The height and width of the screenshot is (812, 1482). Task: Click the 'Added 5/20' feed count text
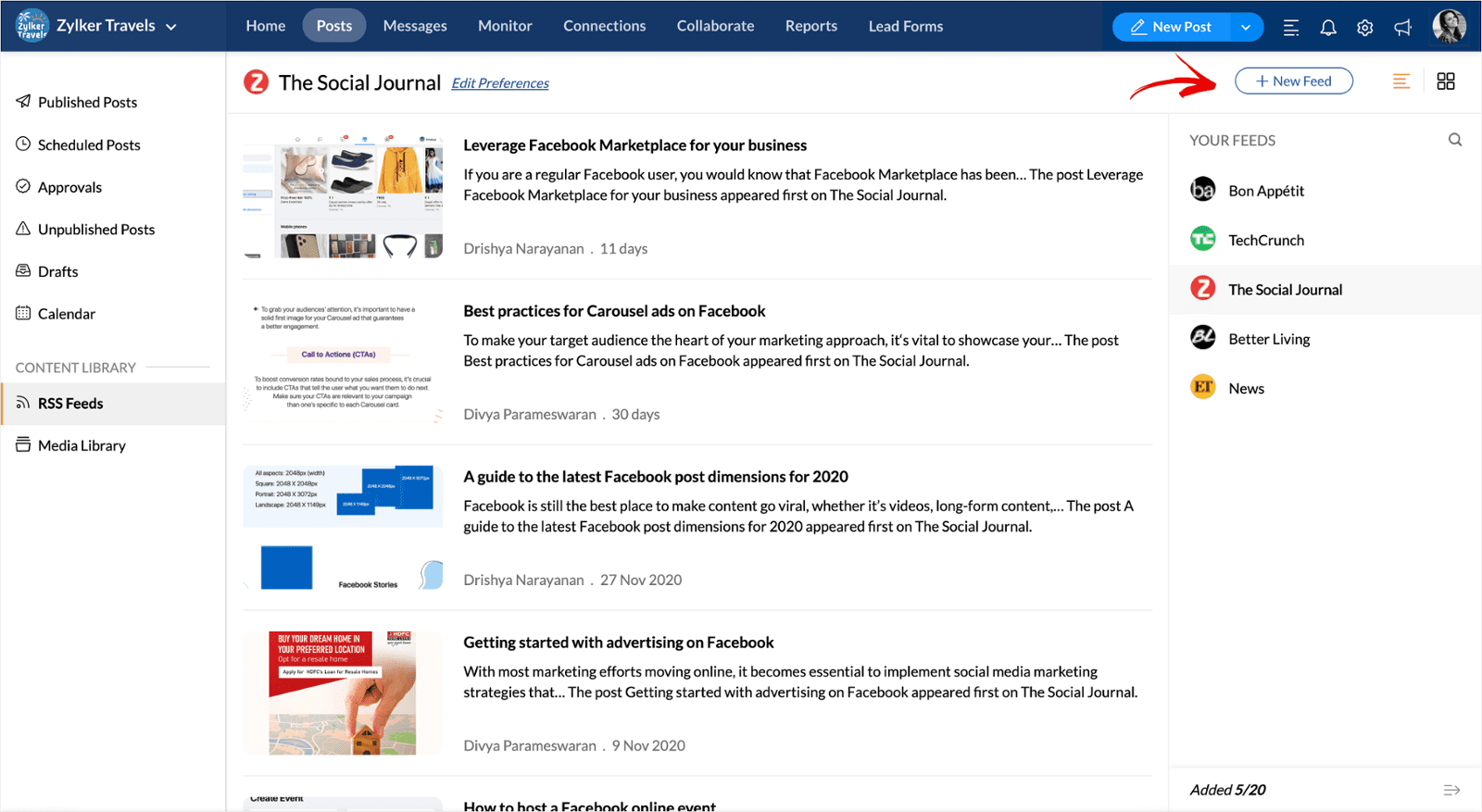(1228, 790)
